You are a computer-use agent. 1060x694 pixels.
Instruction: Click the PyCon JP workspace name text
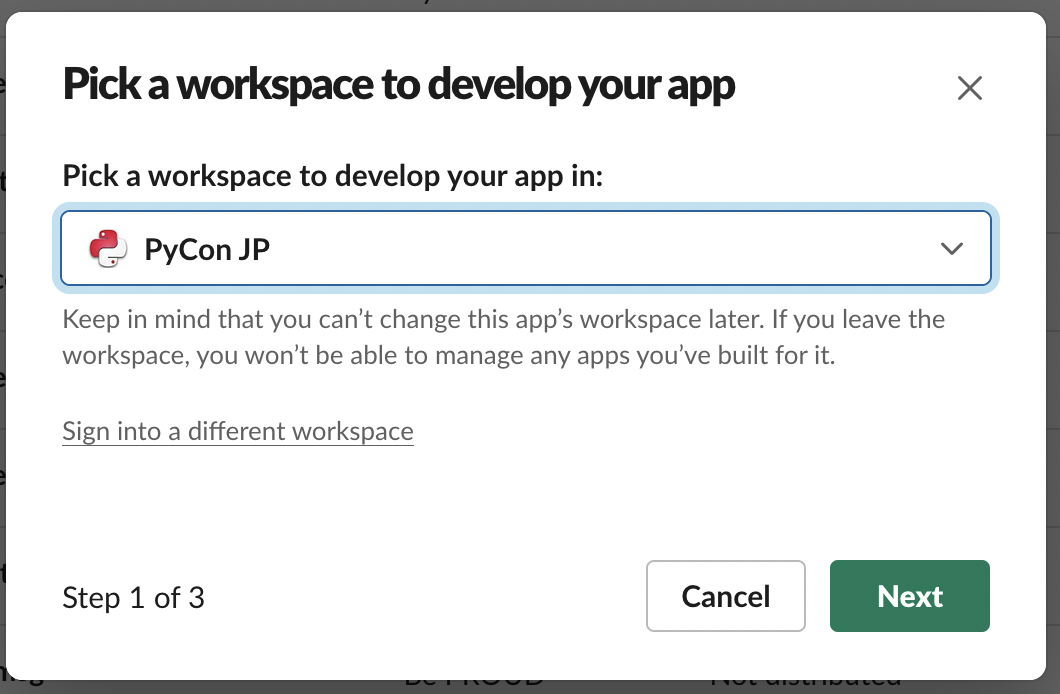[207, 248]
